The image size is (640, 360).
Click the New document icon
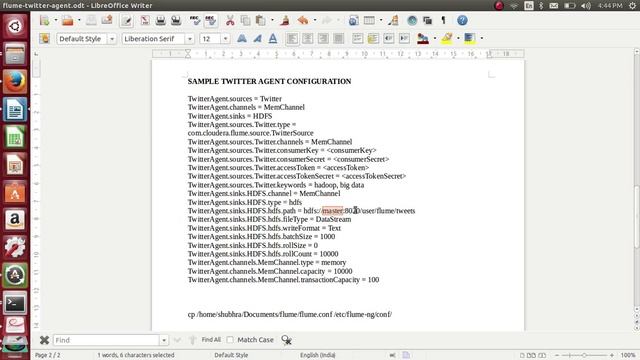tap(44, 20)
